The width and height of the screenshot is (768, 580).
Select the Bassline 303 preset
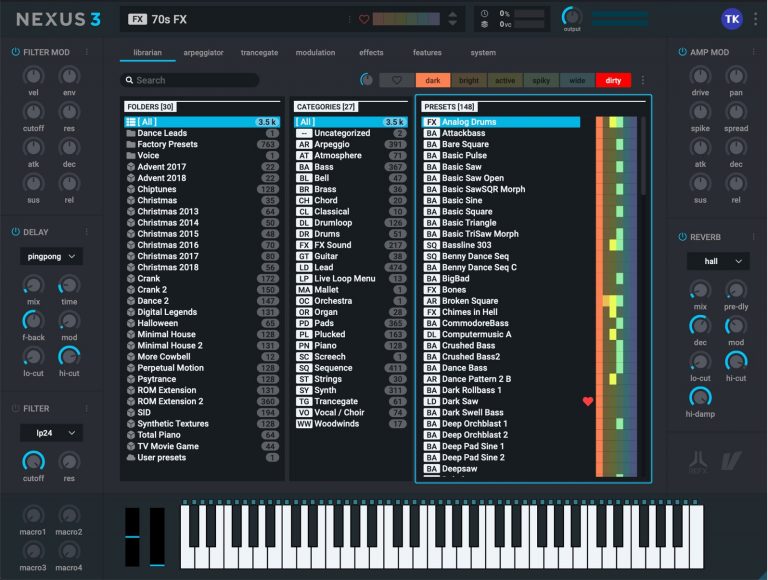click(x=502, y=245)
